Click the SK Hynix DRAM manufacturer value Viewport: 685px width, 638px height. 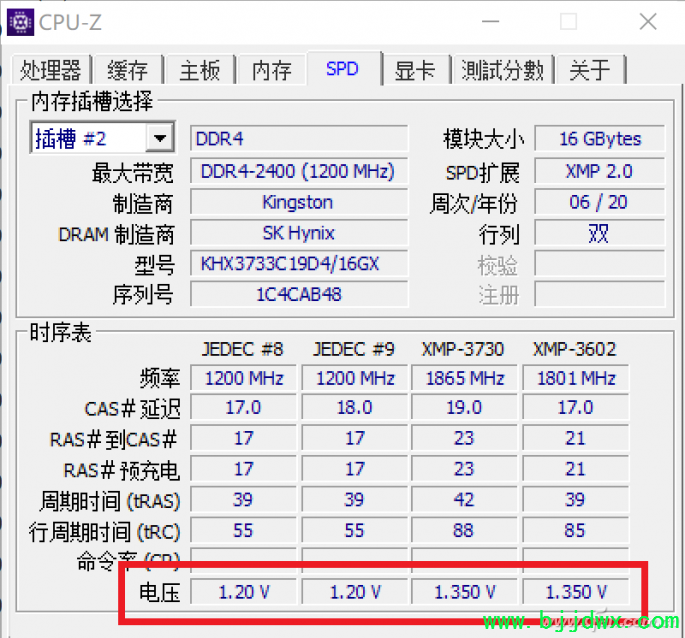[299, 233]
